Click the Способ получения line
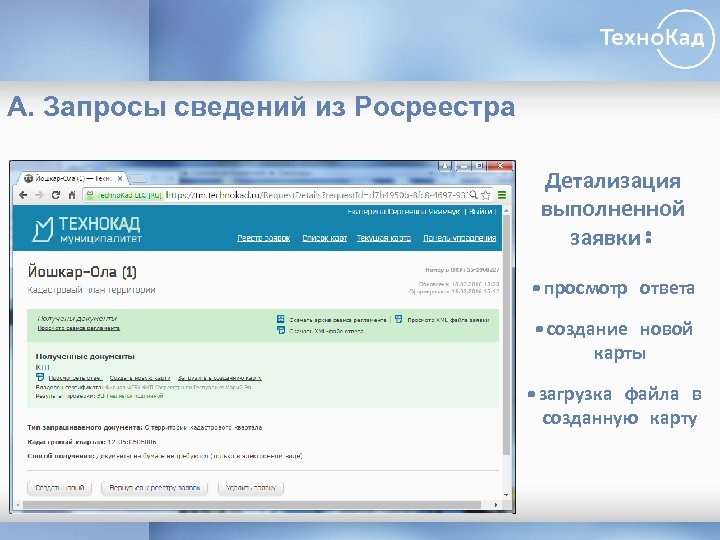This screenshot has width=720, height=540. [165, 456]
